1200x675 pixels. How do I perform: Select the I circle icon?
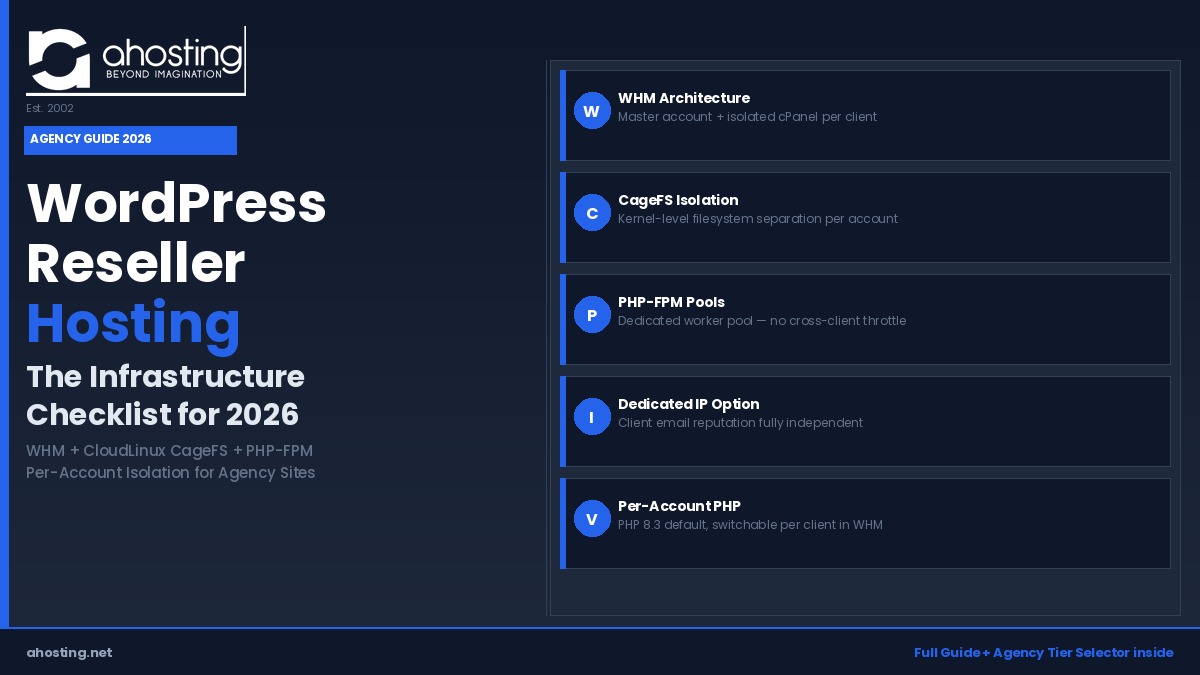(x=592, y=417)
